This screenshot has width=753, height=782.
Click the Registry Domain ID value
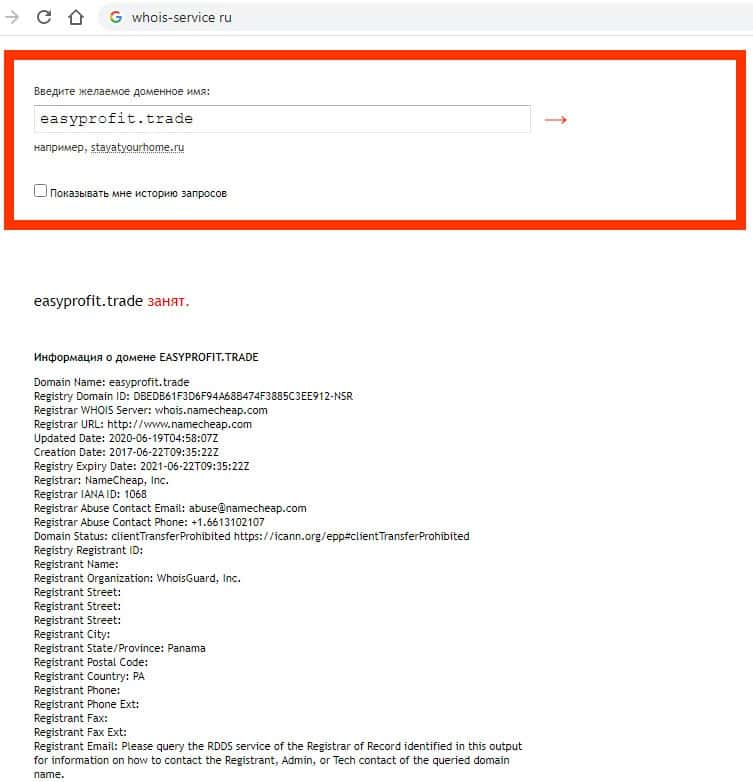[x=243, y=396]
